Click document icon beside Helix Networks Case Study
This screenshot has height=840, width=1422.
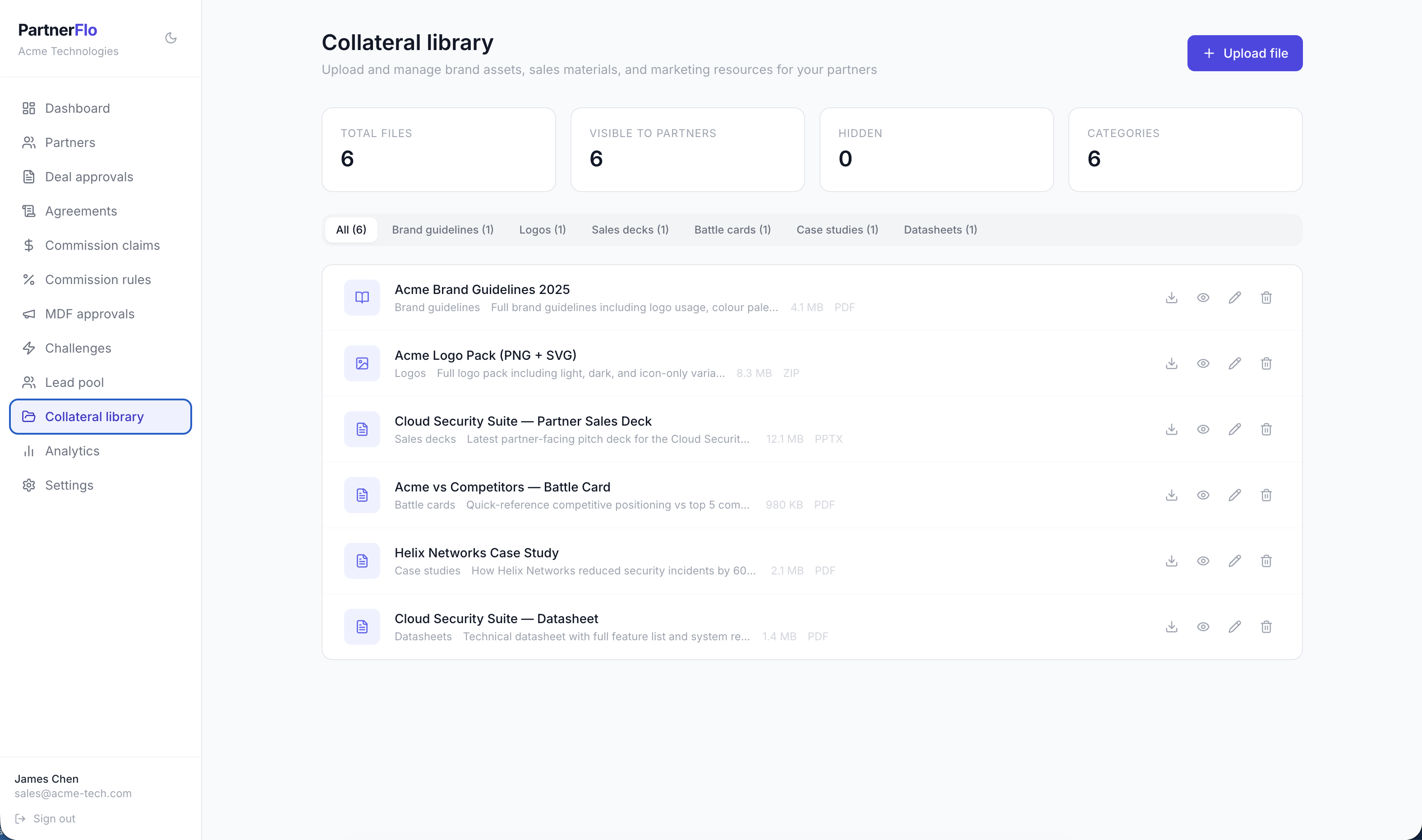coord(362,561)
